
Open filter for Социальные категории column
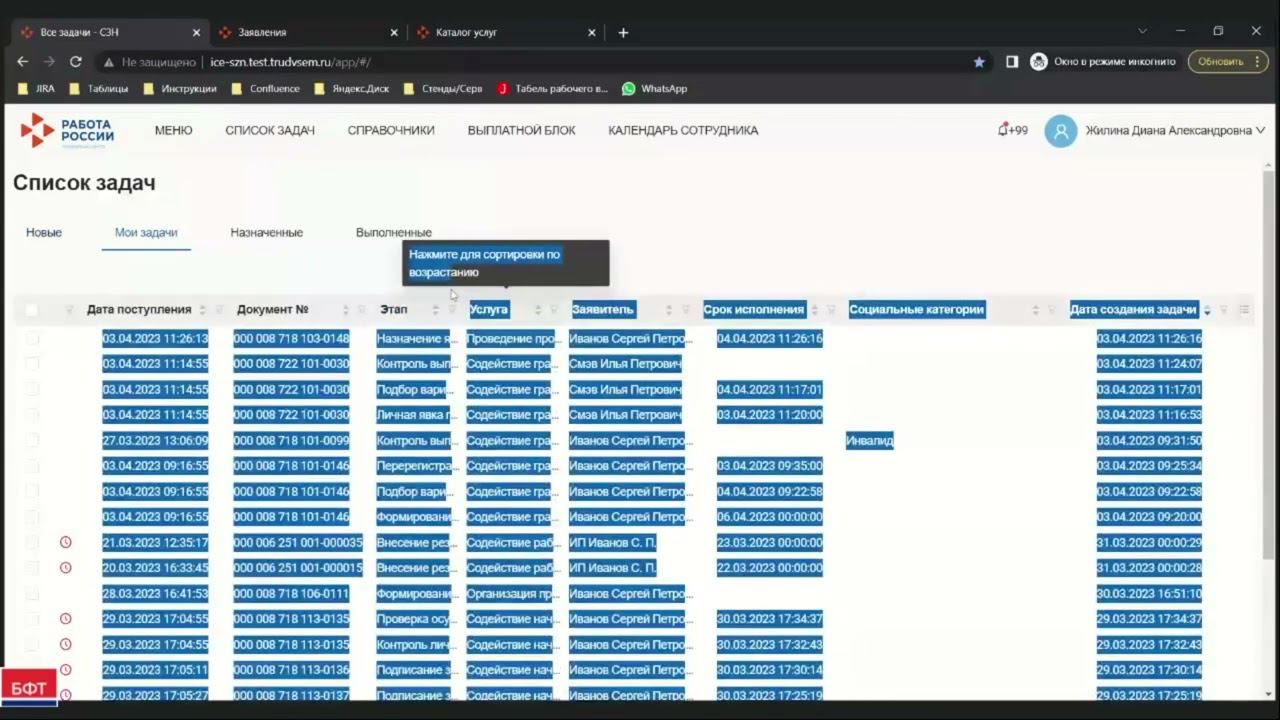pyautogui.click(x=1052, y=310)
